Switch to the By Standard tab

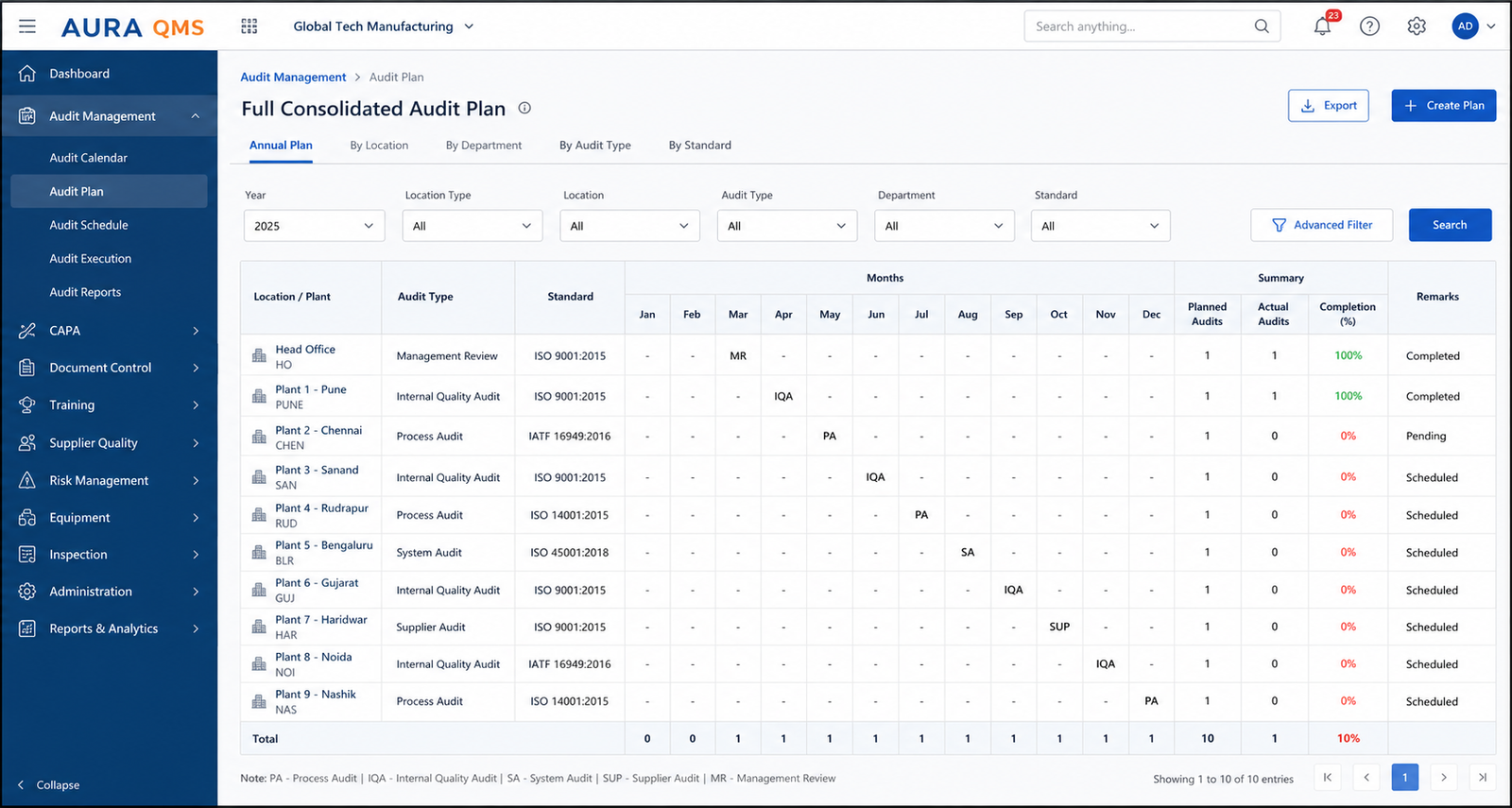tap(700, 146)
